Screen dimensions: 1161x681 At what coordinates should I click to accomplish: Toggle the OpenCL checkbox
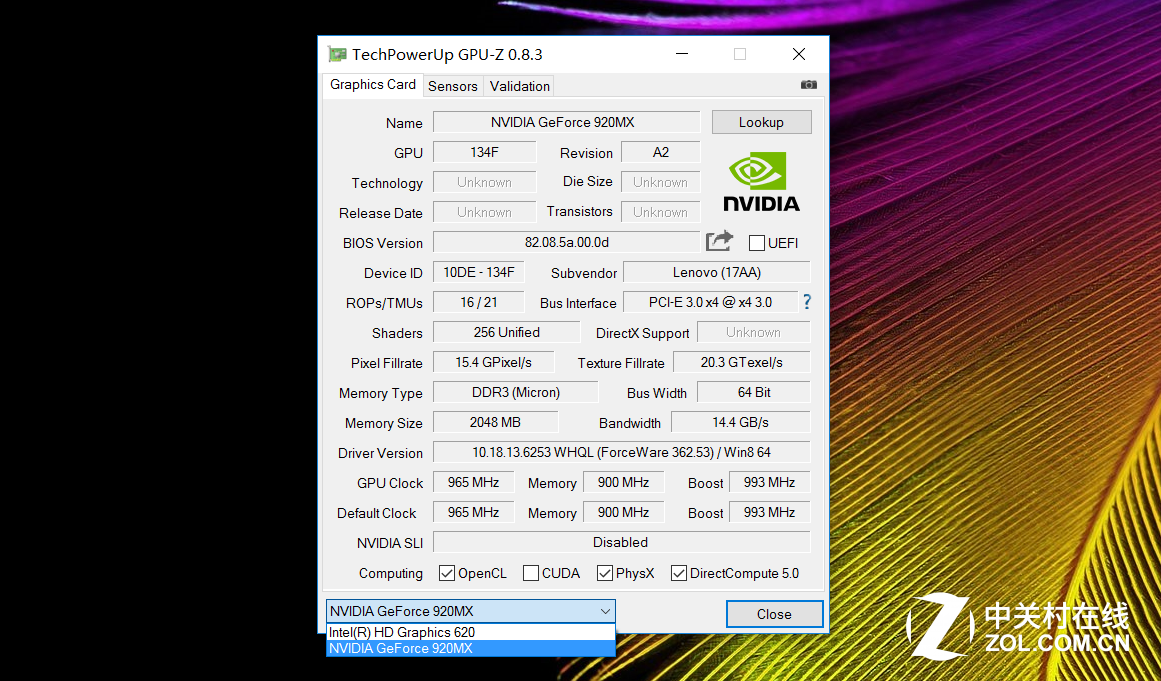pos(446,573)
